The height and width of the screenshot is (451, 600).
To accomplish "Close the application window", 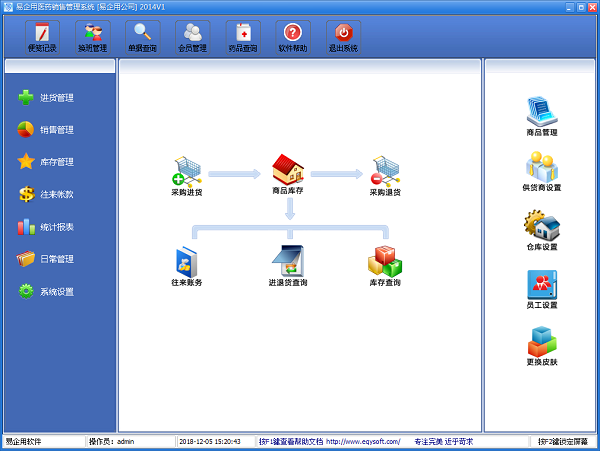I will click(x=592, y=7).
